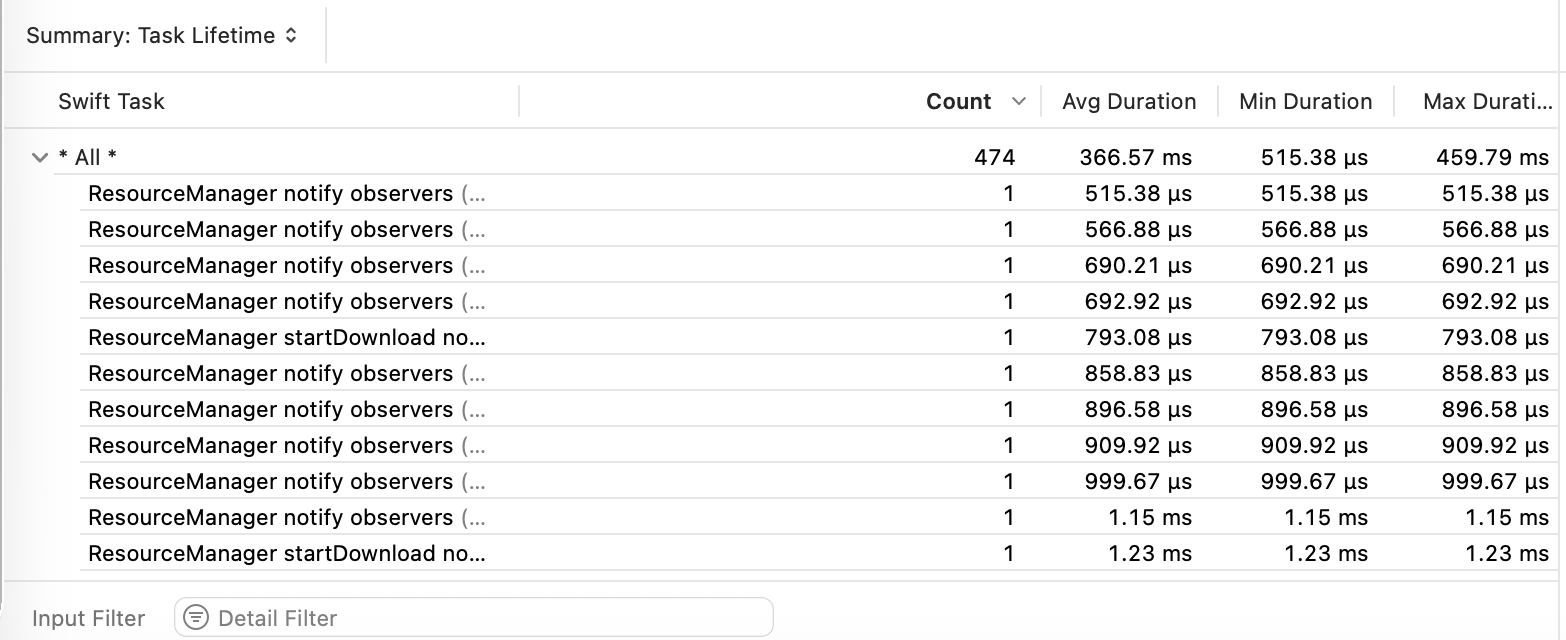Image resolution: width=1566 pixels, height=640 pixels.
Task: Sort by Min Duration column
Action: pyautogui.click(x=1305, y=101)
